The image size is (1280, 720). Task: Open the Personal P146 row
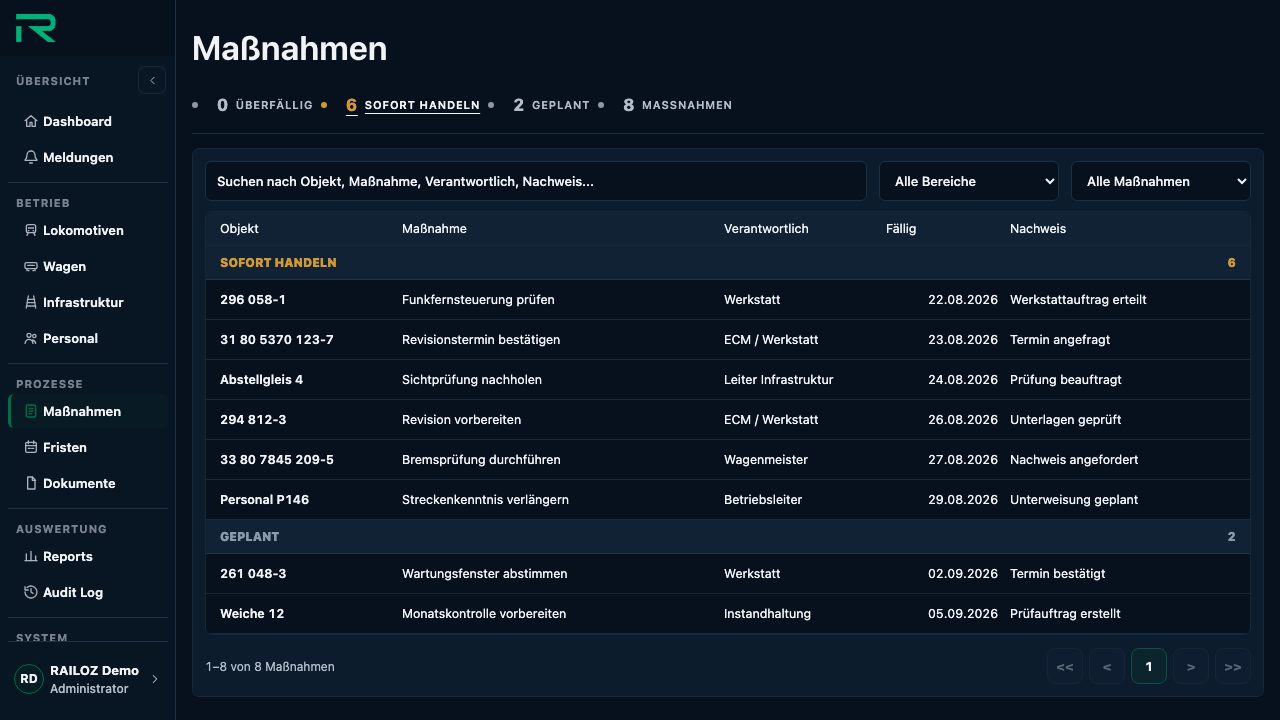(728, 500)
